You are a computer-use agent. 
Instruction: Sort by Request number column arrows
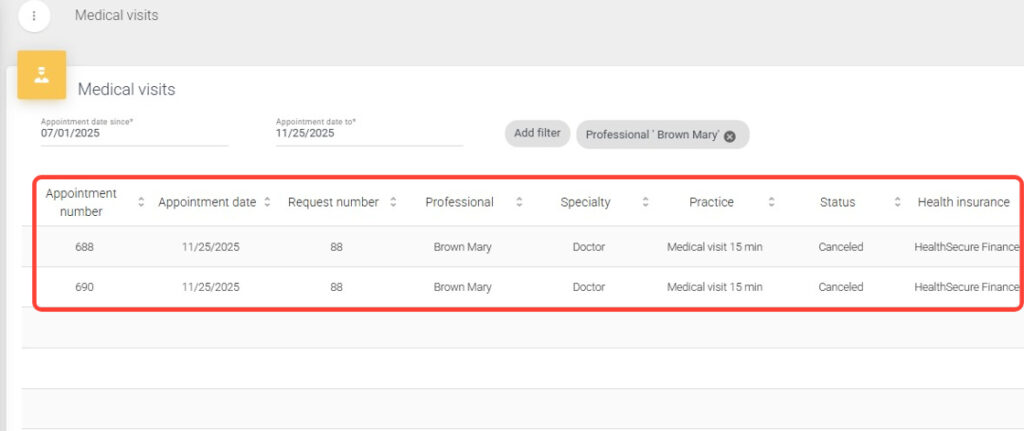click(393, 202)
